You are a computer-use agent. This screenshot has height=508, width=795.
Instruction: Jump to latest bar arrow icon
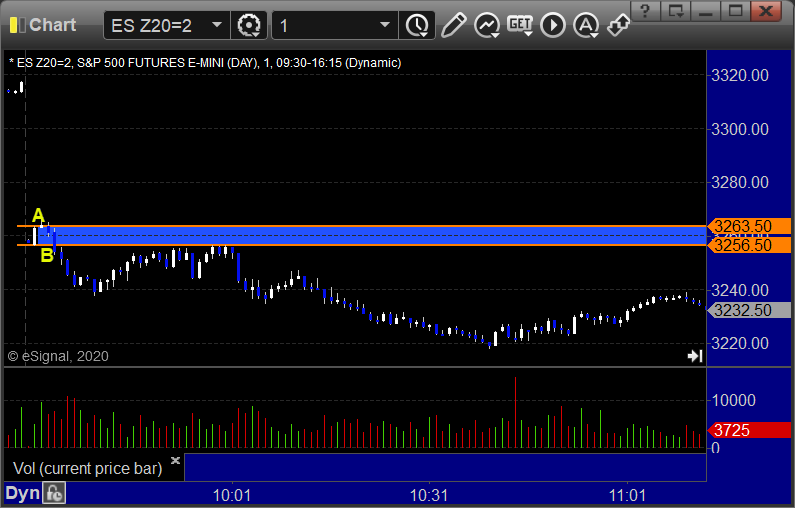(x=695, y=356)
